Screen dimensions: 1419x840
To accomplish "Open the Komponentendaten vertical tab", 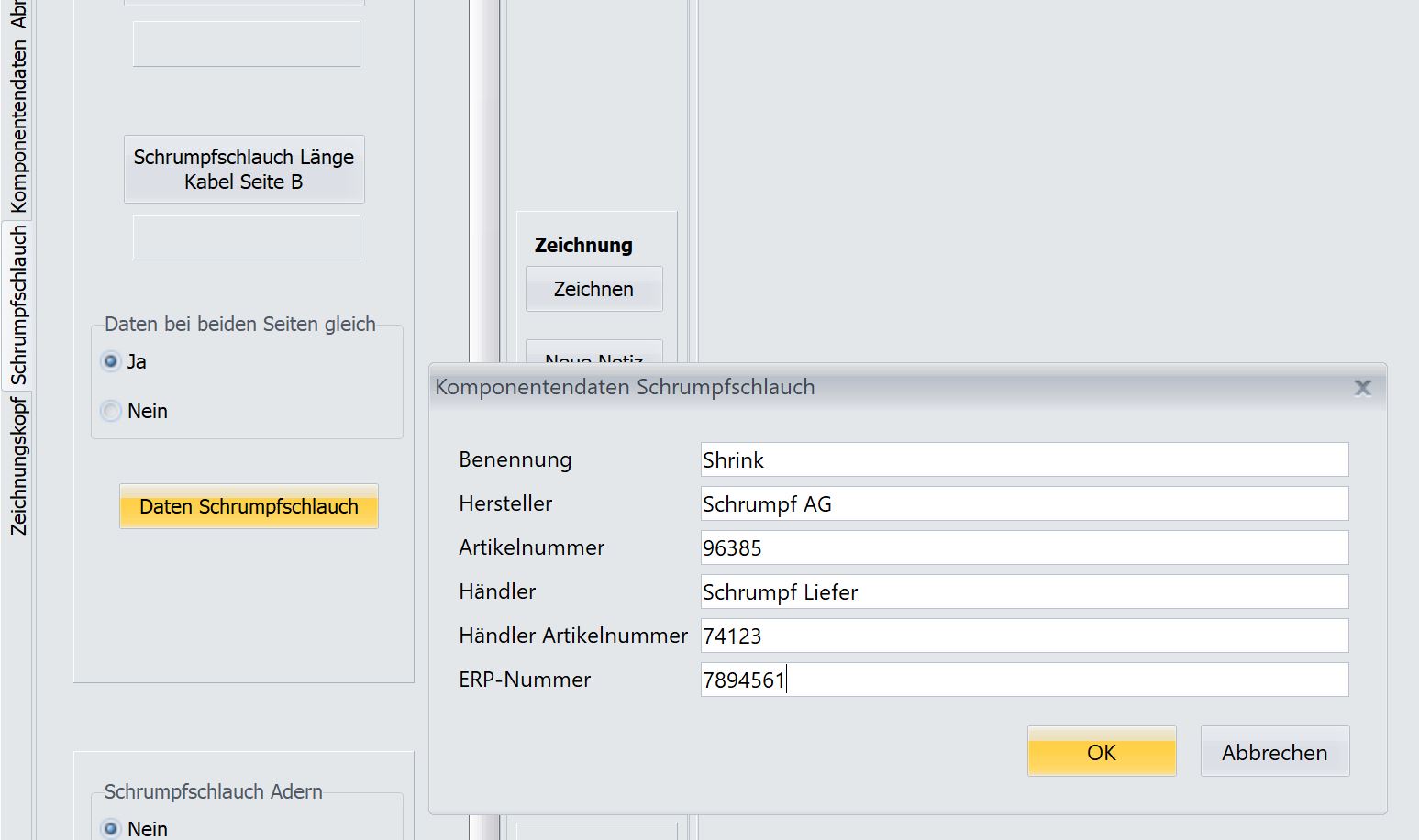I will (17, 127).
